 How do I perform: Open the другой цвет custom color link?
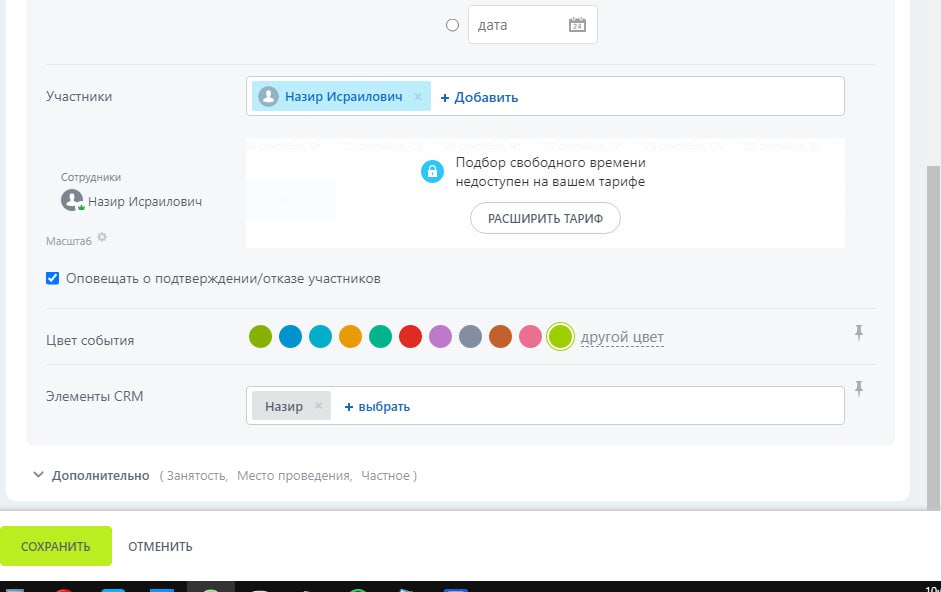622,337
